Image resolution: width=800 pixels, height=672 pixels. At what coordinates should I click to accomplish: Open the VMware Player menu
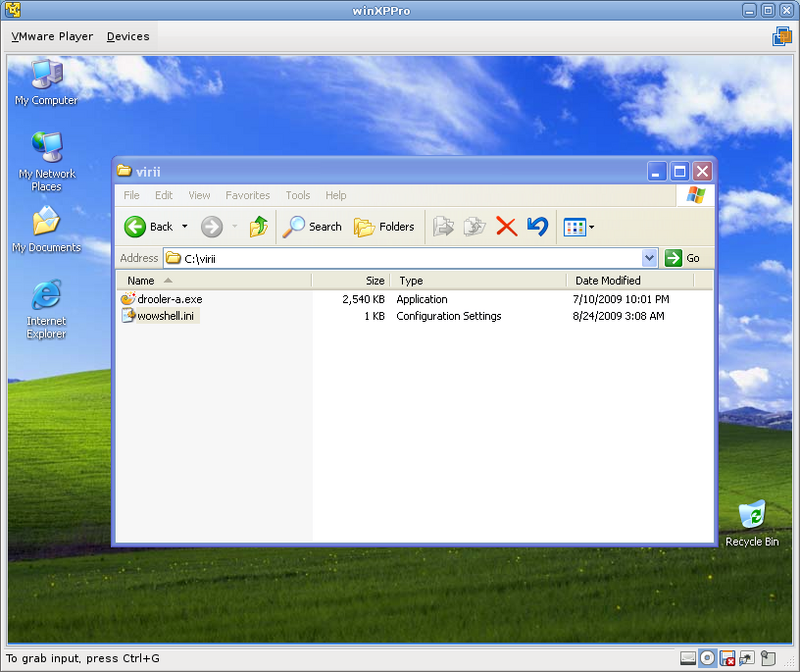coord(52,36)
